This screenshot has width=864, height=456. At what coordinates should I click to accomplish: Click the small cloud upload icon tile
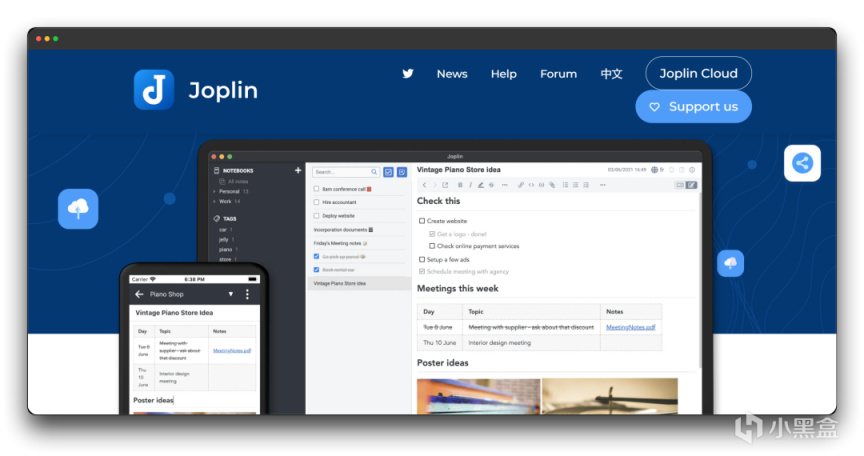(731, 263)
